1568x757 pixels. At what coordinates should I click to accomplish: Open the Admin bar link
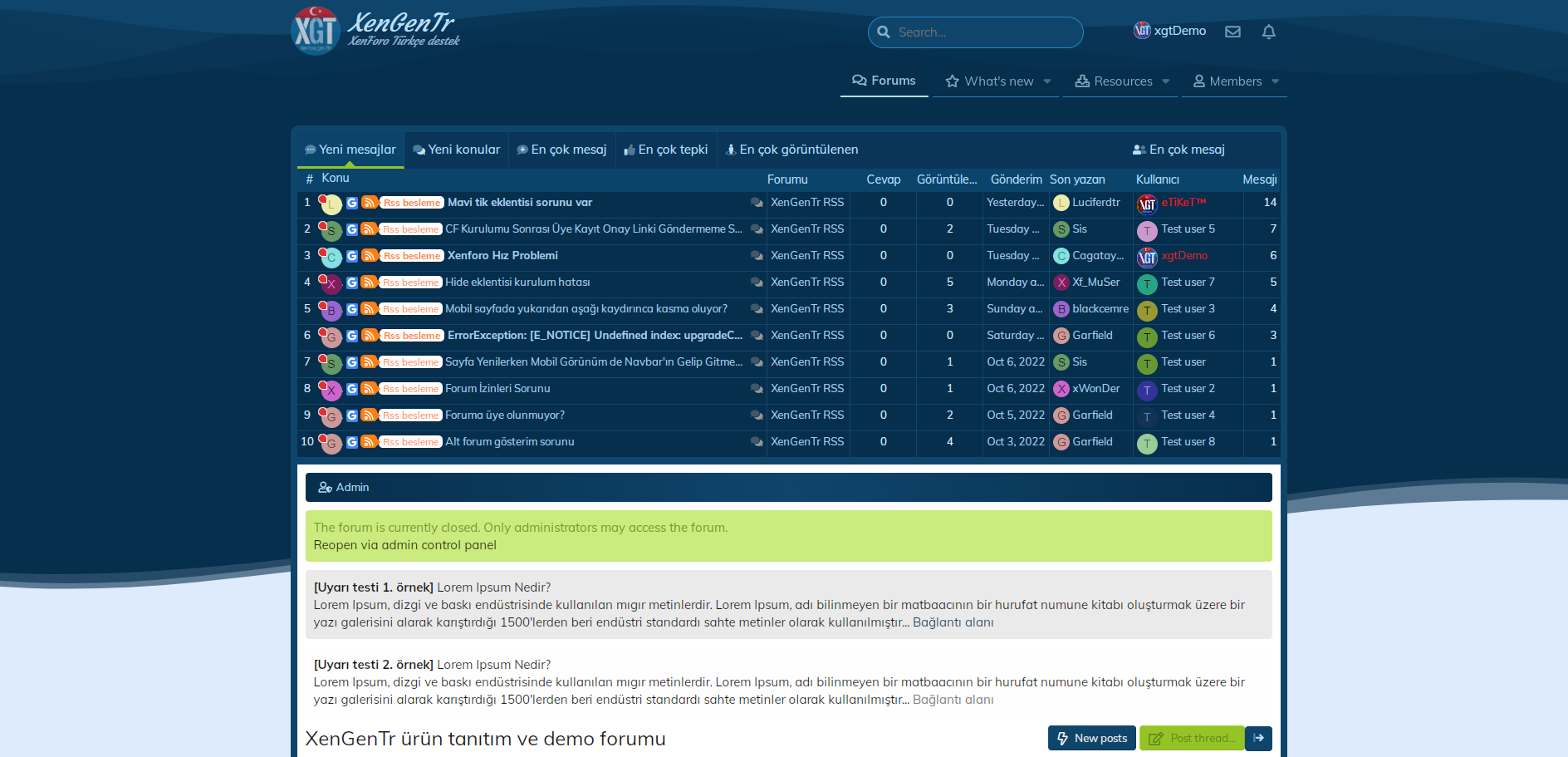click(344, 487)
